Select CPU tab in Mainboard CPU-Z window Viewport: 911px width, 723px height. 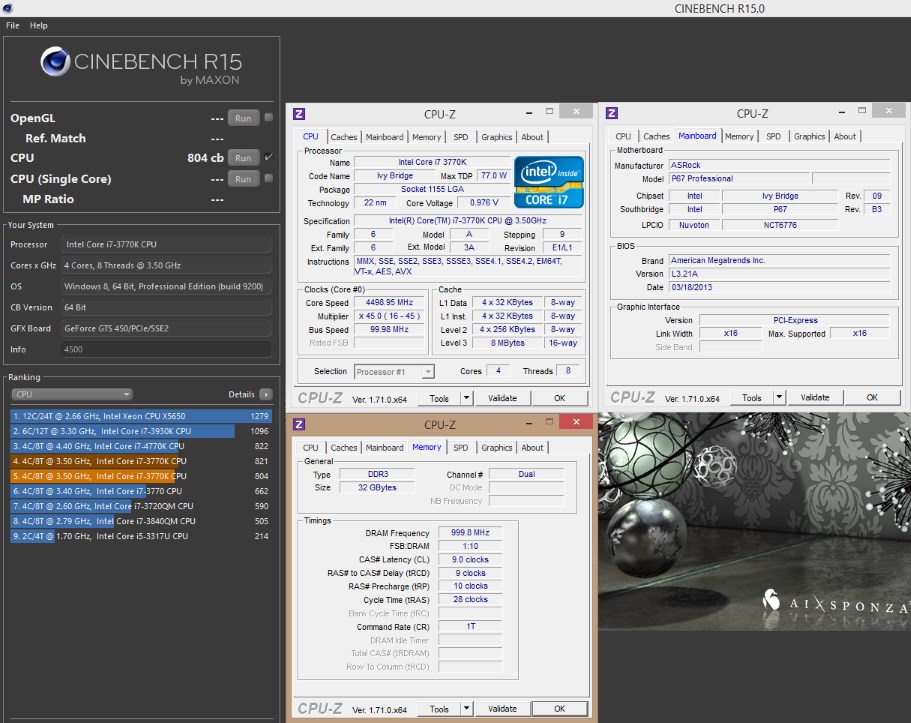[623, 136]
